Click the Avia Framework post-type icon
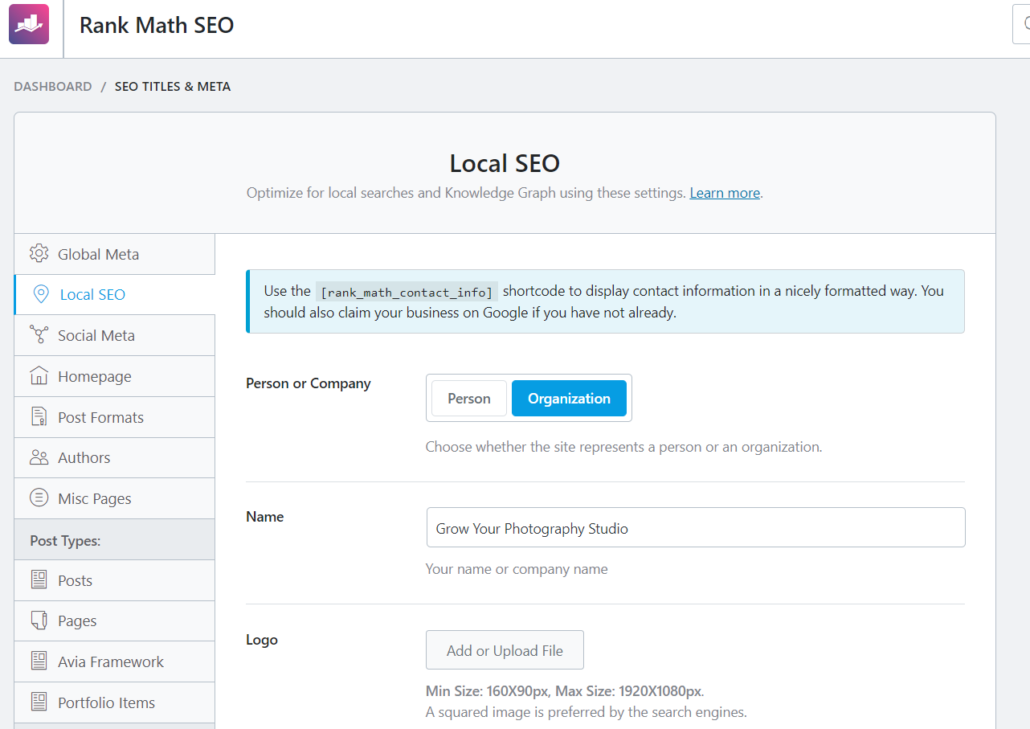The height and width of the screenshot is (729, 1030). 39,661
